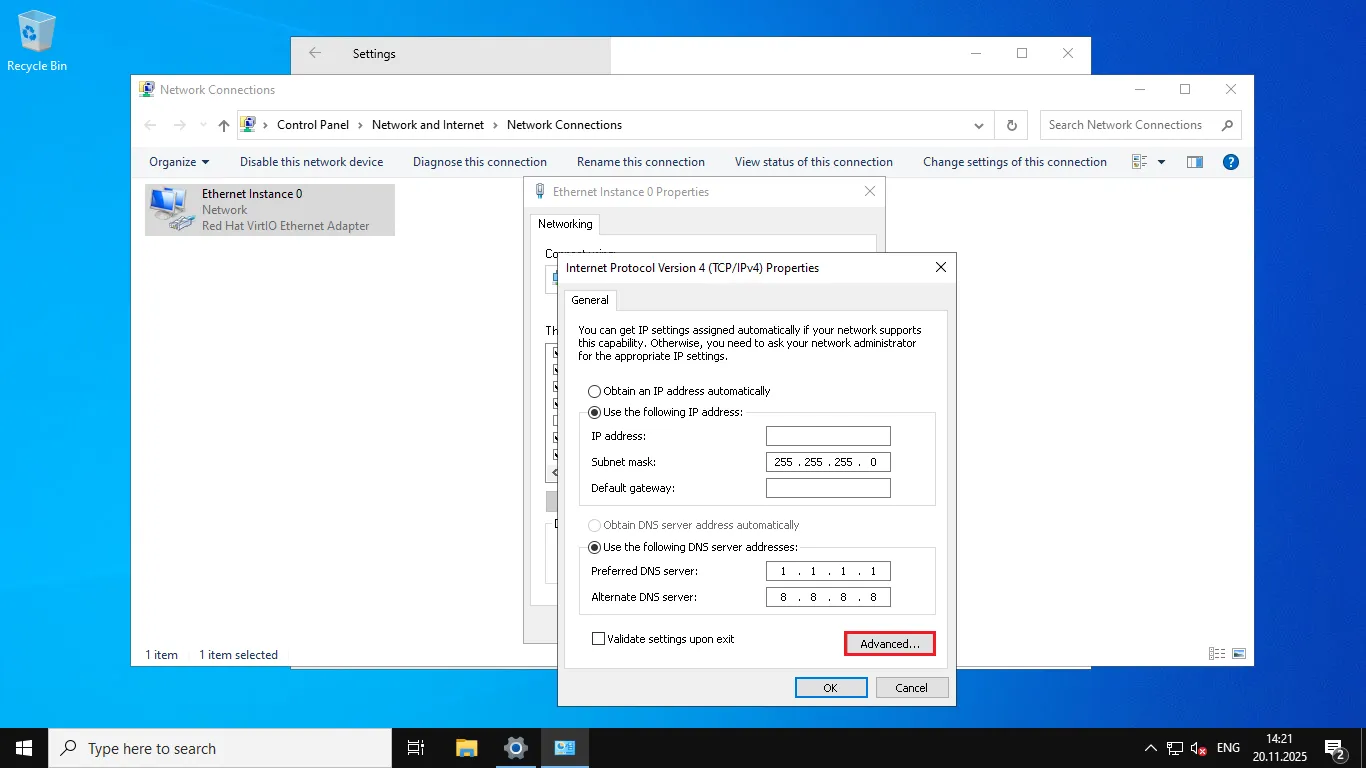Show the preview pane icon
Image resolution: width=1366 pixels, height=768 pixels.
click(x=1194, y=162)
